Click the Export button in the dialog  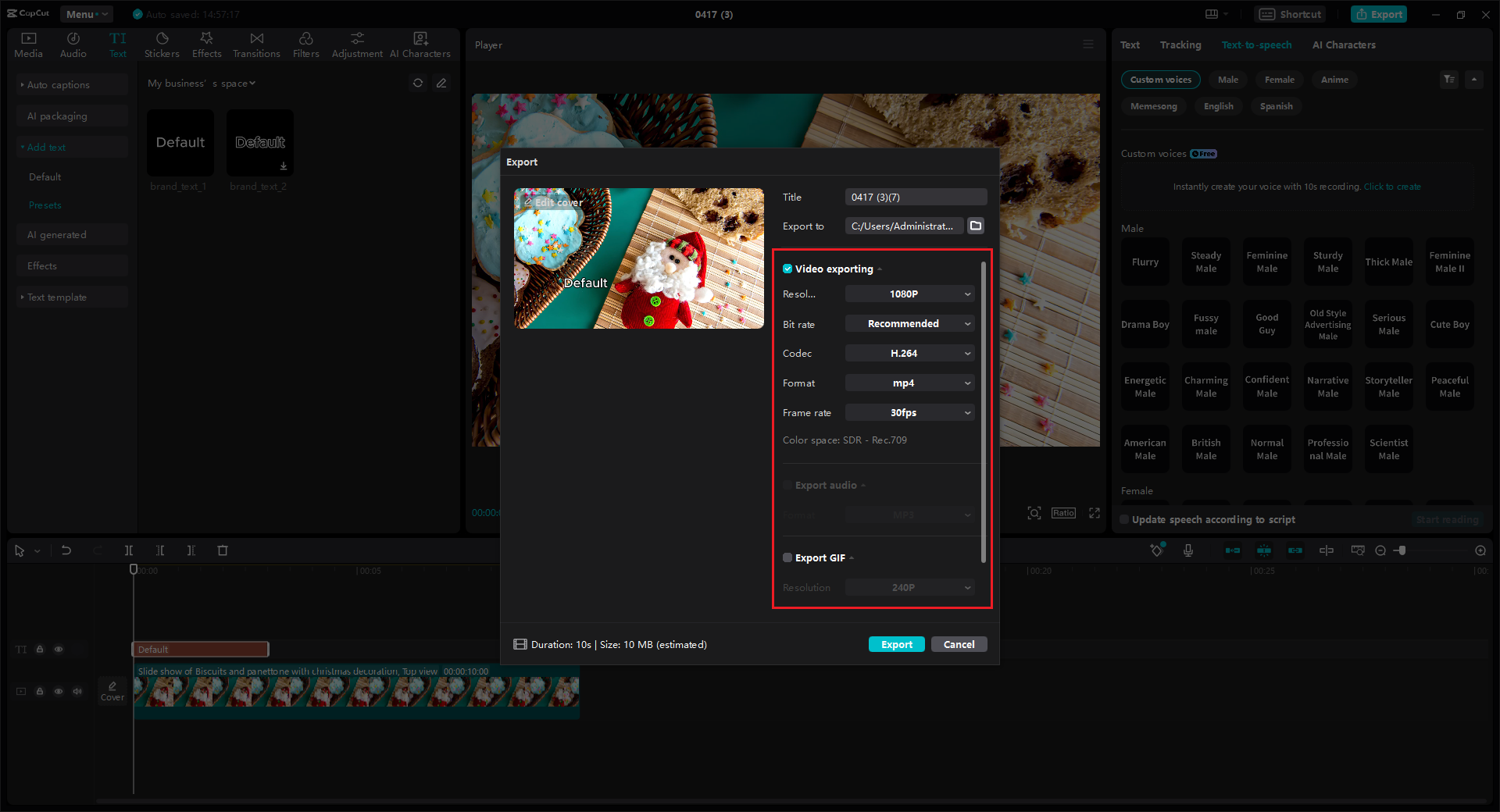896,644
